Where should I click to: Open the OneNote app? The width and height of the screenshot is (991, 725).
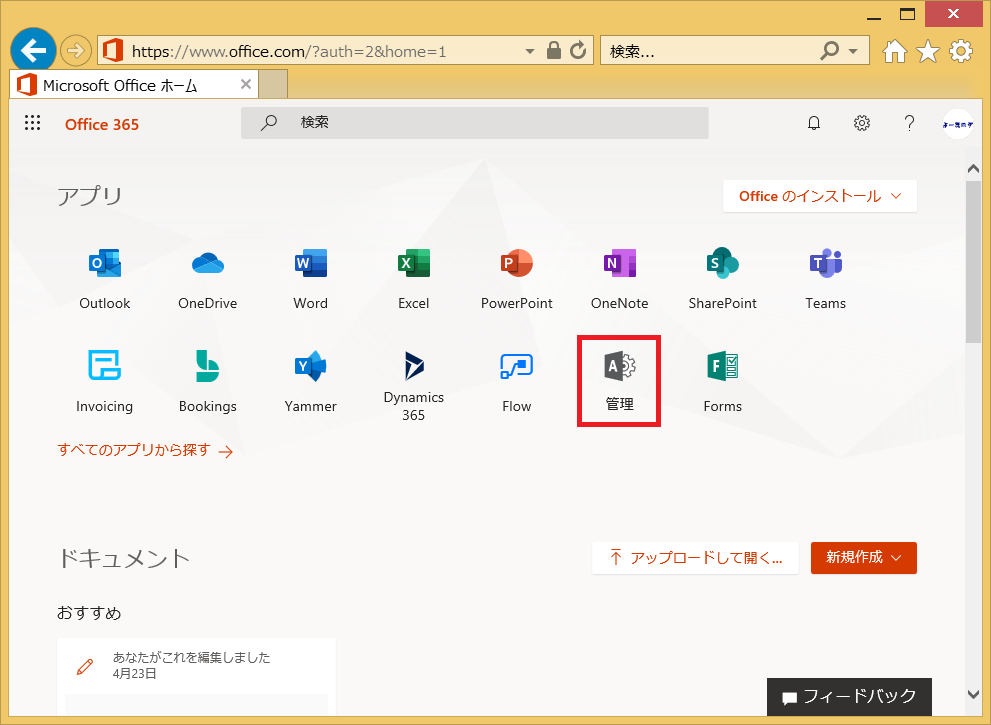click(619, 278)
